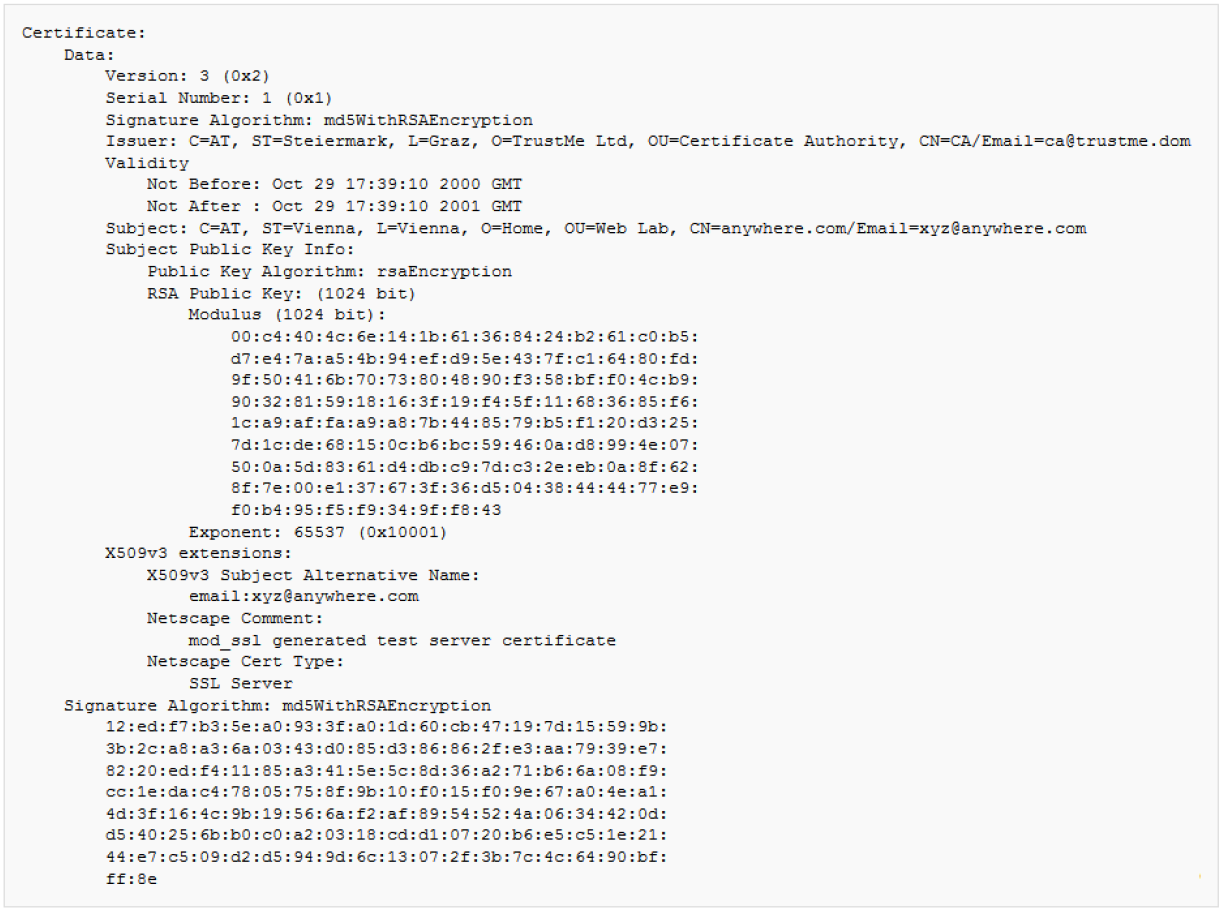Click the 'Subject Public Key Info:' label
Image resolution: width=1223 pixels, height=911 pixels.
pos(230,250)
